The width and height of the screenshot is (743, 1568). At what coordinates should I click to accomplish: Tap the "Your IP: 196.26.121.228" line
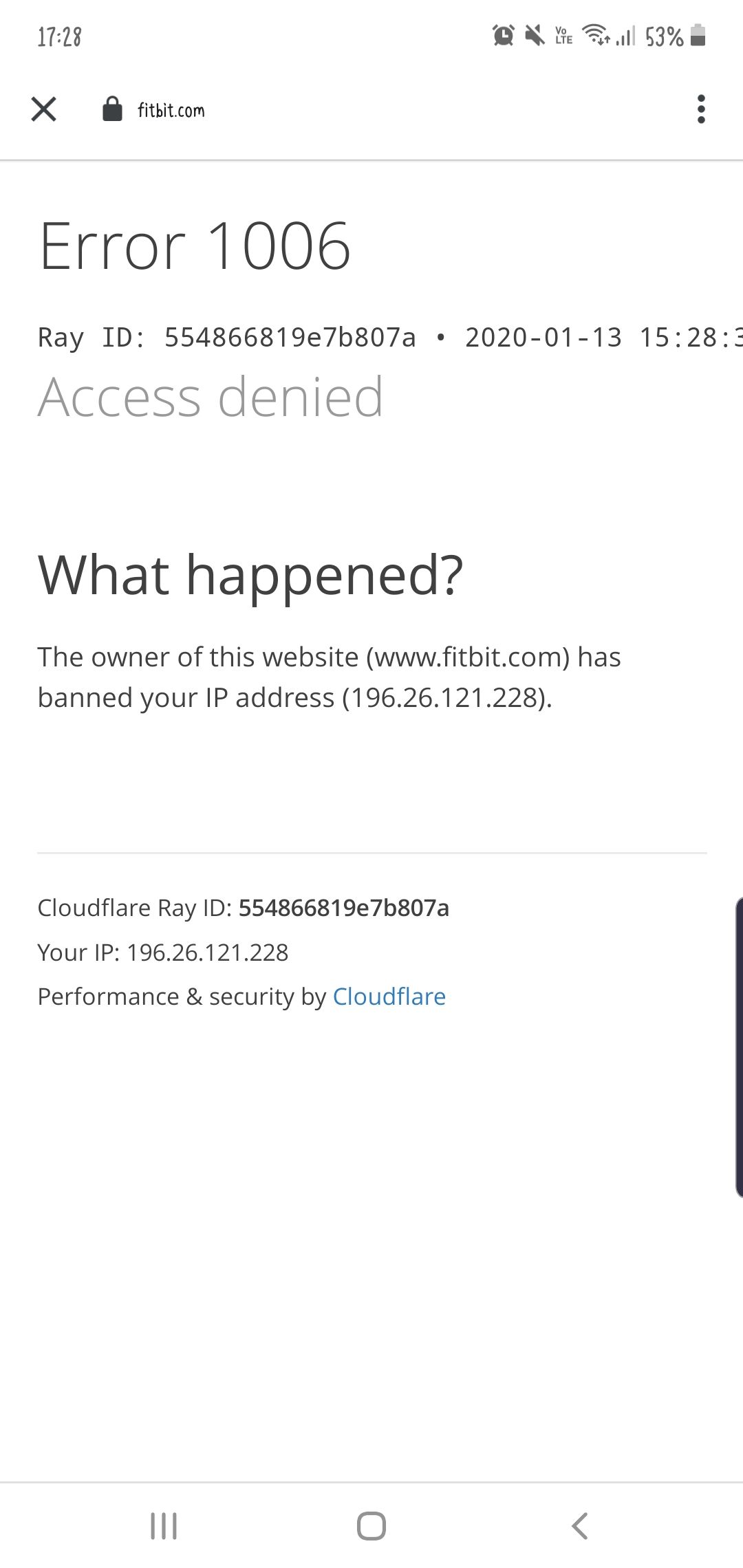(163, 952)
